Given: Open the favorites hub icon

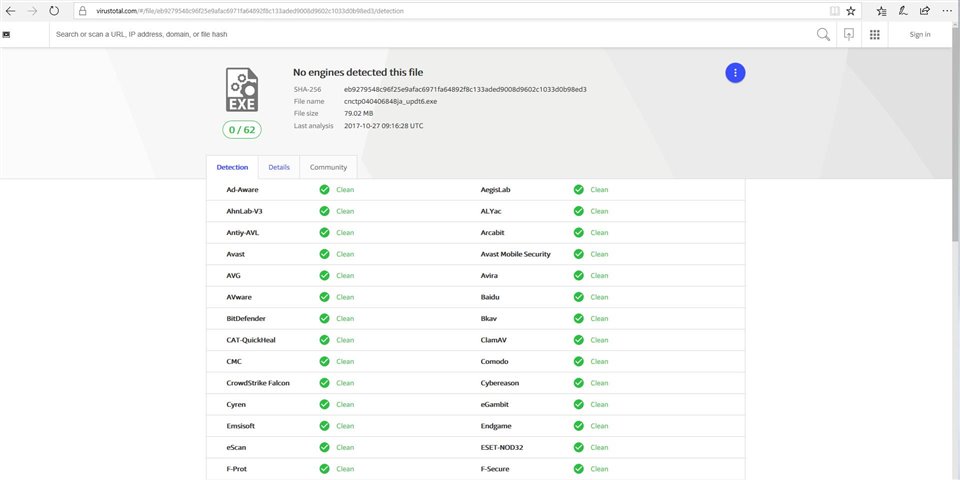Looking at the screenshot, I should coord(881,11).
